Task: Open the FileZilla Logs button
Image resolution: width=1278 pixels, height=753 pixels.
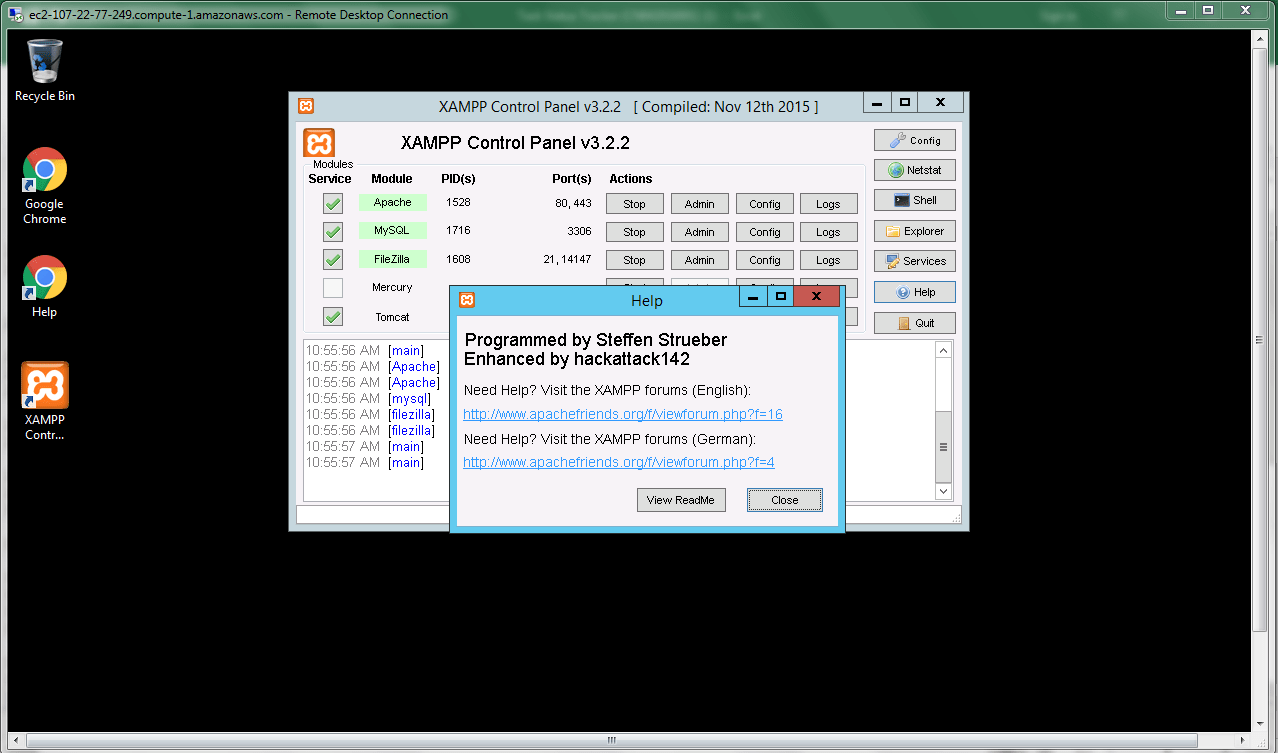Action: (828, 260)
